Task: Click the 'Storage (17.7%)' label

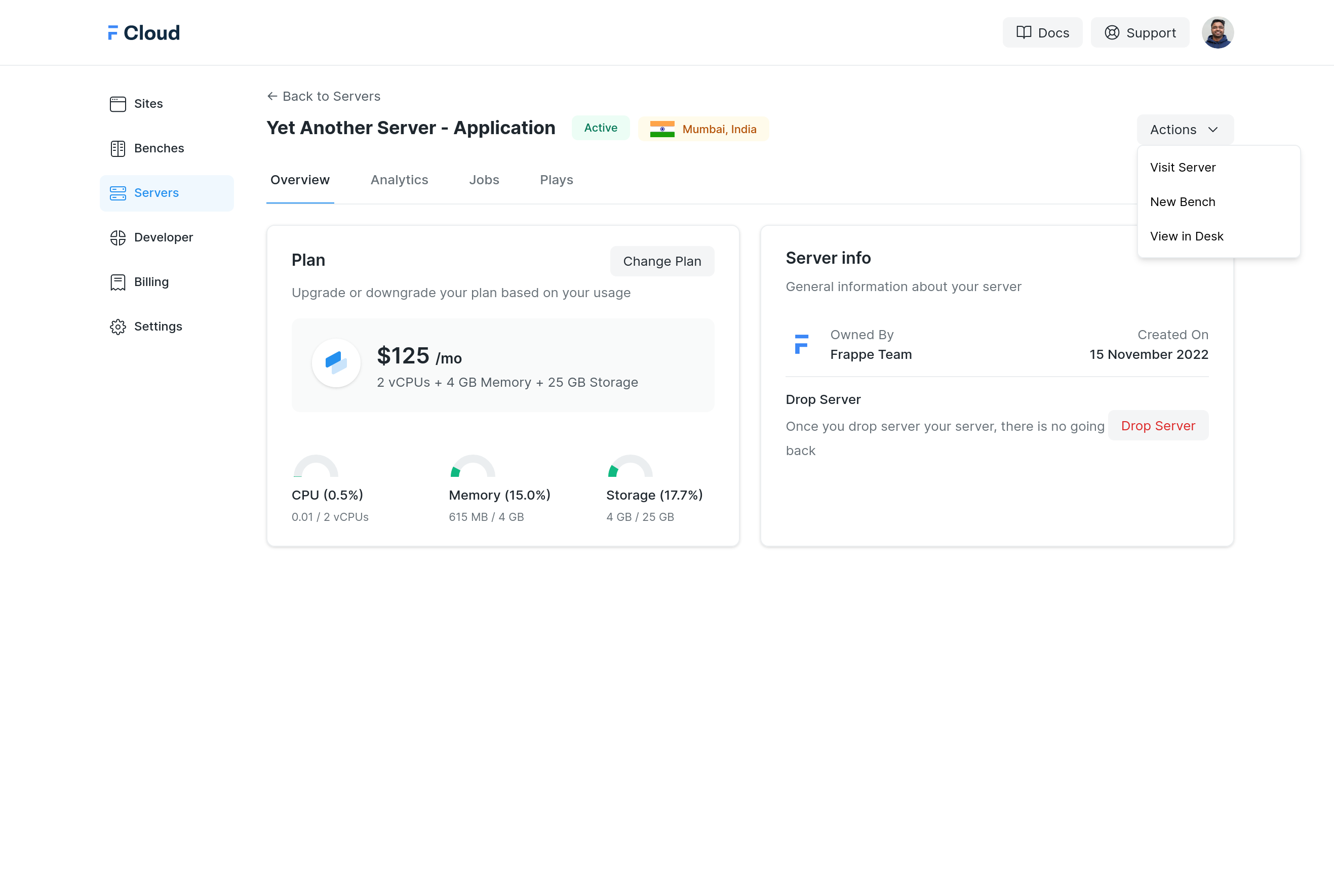Action: coord(654,495)
